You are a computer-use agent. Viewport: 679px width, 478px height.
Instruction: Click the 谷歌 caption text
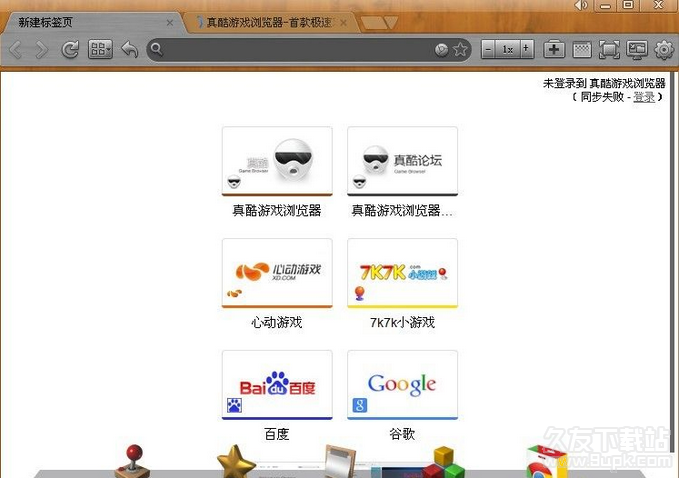[x=402, y=434]
